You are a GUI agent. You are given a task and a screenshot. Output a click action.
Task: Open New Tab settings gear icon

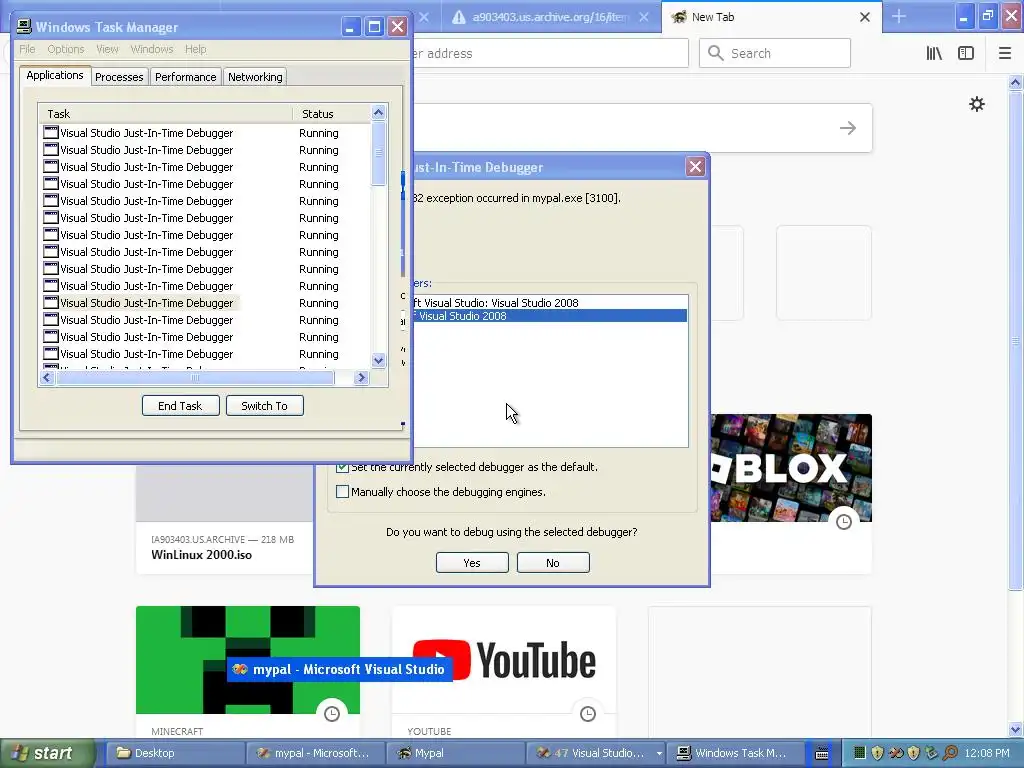pos(976,104)
